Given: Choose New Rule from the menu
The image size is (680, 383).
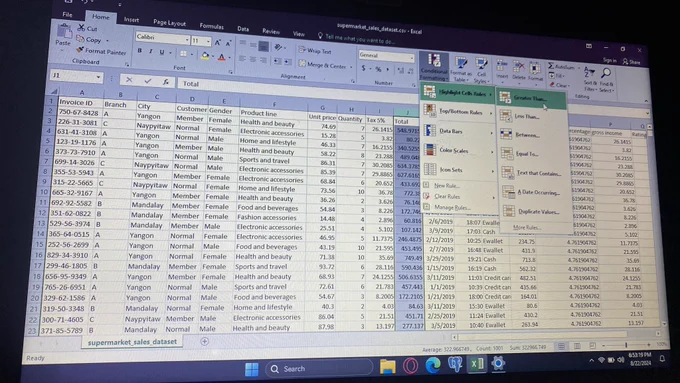Looking at the screenshot, I should (447, 186).
